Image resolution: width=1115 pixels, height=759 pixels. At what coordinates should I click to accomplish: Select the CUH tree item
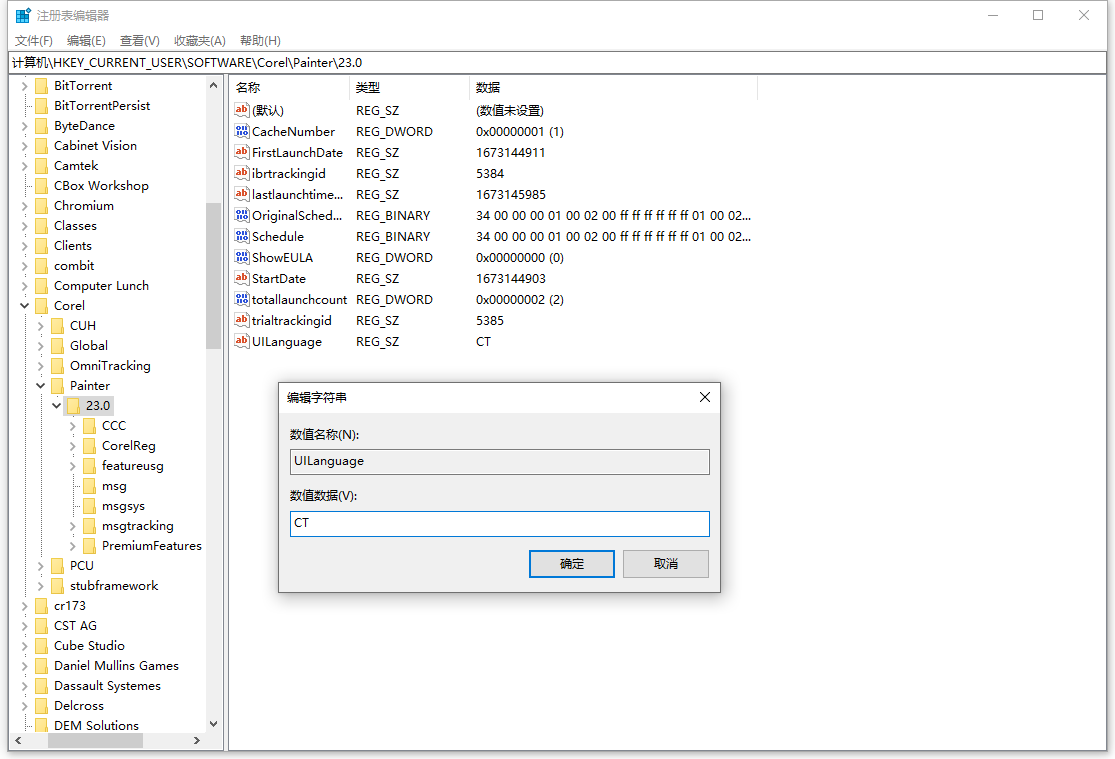(x=82, y=325)
